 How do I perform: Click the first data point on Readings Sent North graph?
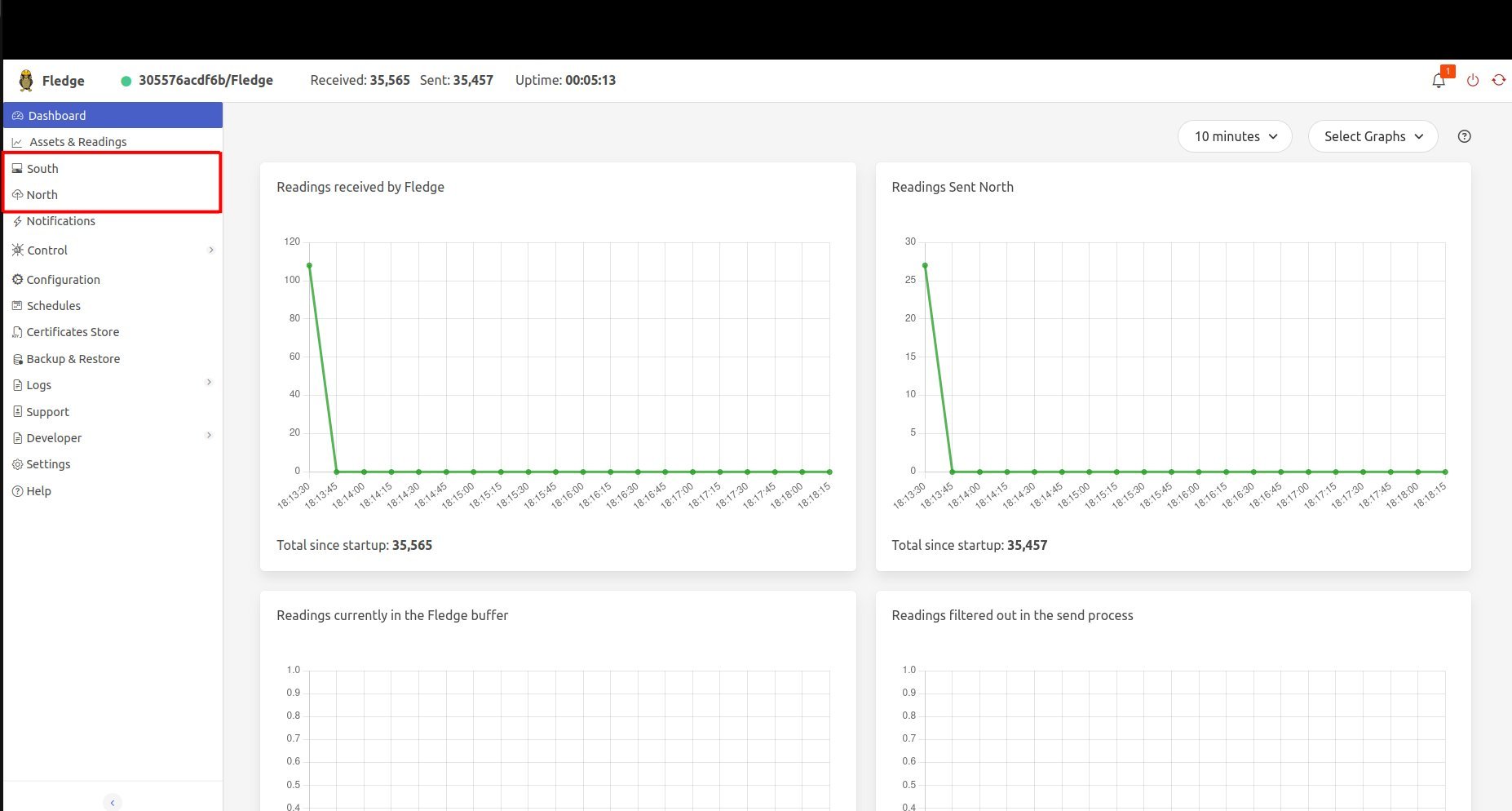coord(925,265)
